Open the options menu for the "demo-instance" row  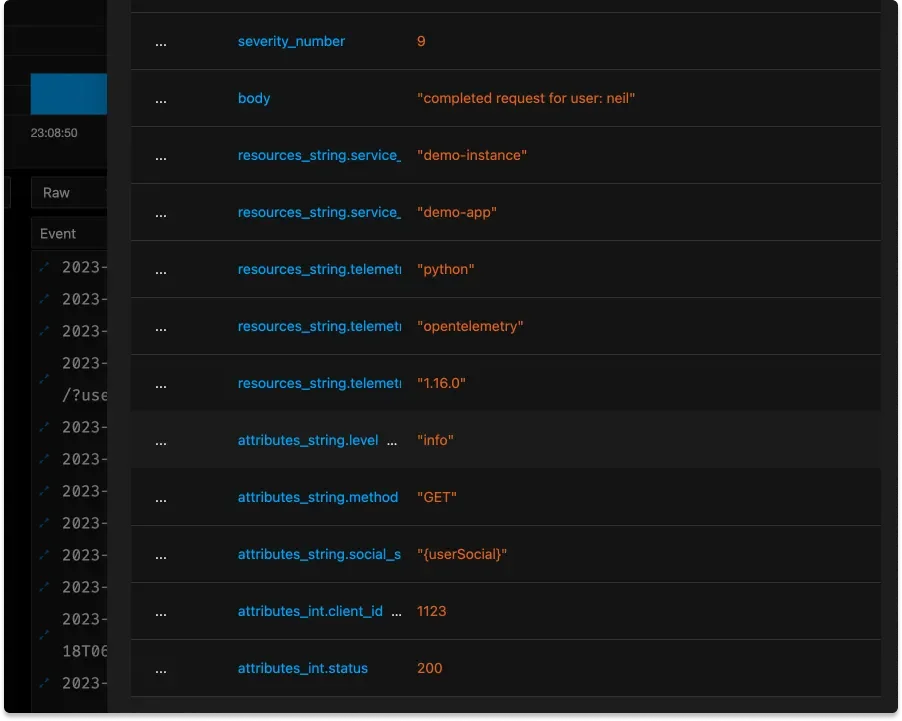[x=161, y=156]
